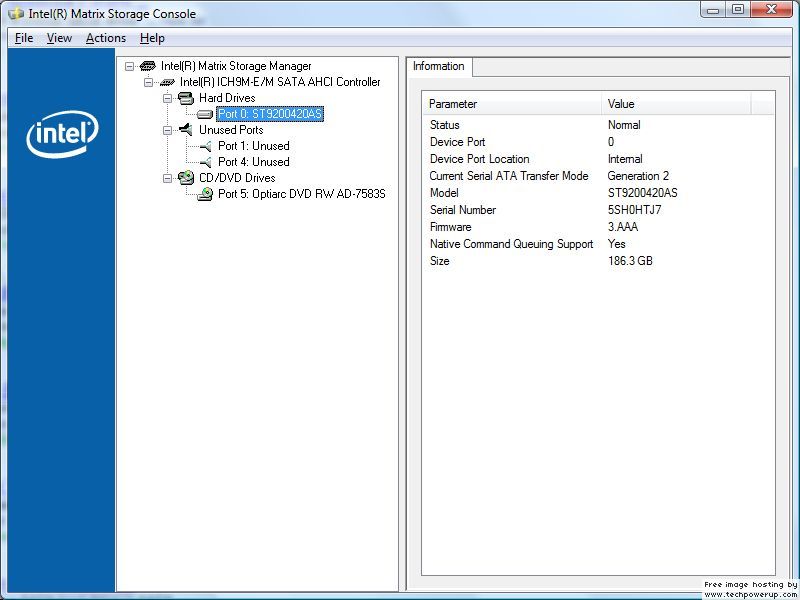This screenshot has width=800, height=600.
Task: Open the Help menu
Action: [x=152, y=38]
